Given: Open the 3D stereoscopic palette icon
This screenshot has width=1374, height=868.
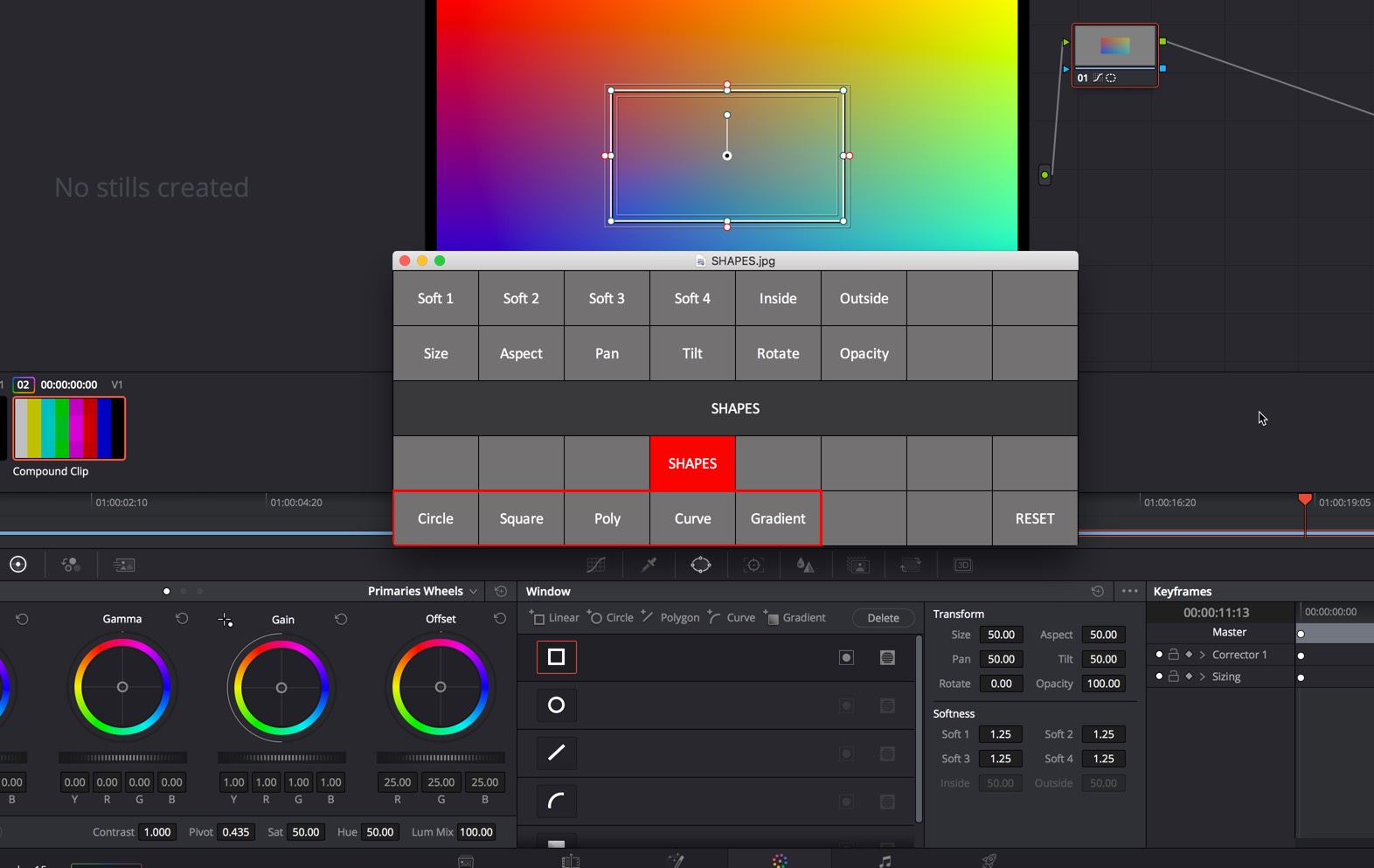Looking at the screenshot, I should 962,566.
